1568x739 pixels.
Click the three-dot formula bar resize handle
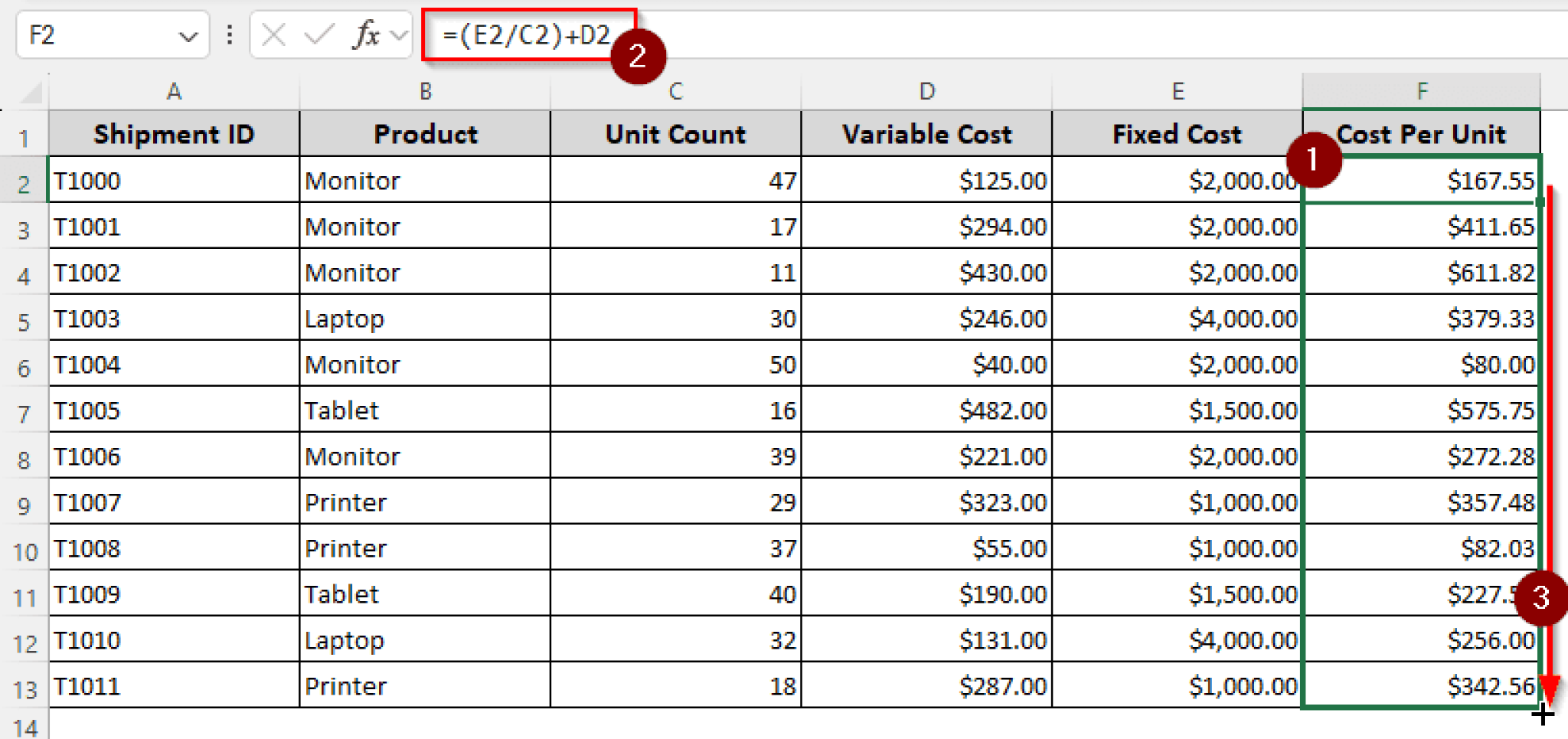[x=230, y=35]
